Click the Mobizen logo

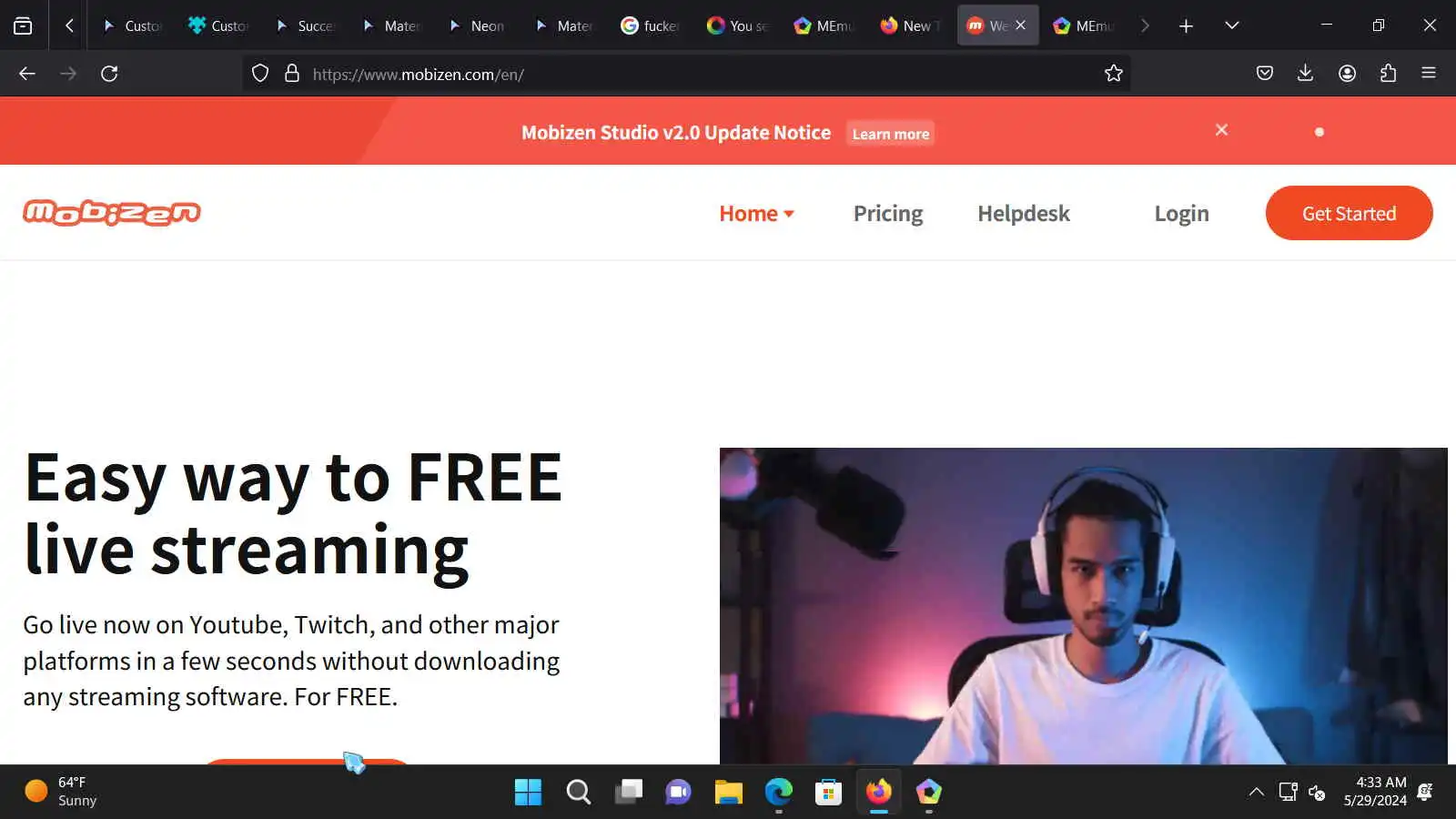112,213
